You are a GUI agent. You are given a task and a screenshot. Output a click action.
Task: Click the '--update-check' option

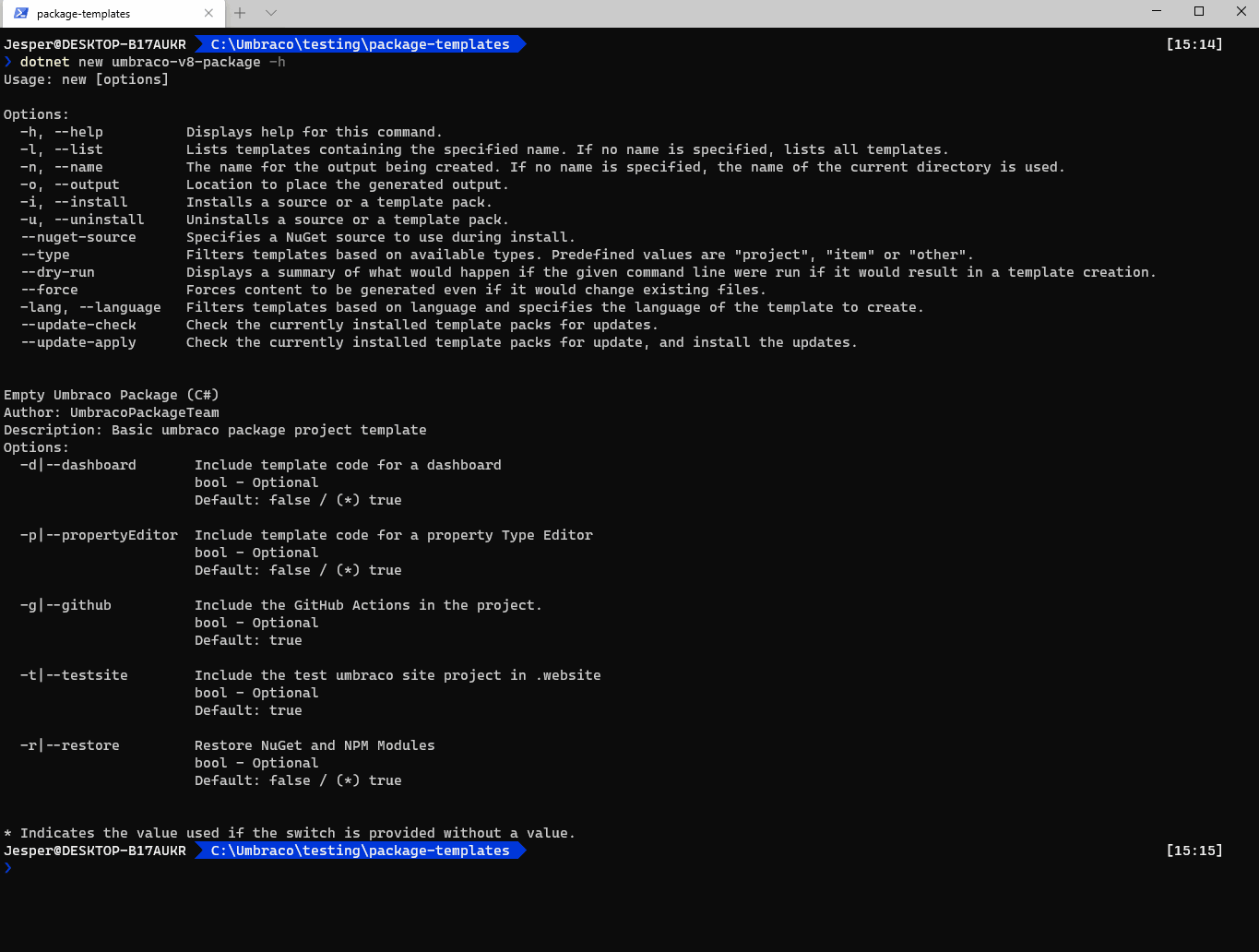(78, 325)
